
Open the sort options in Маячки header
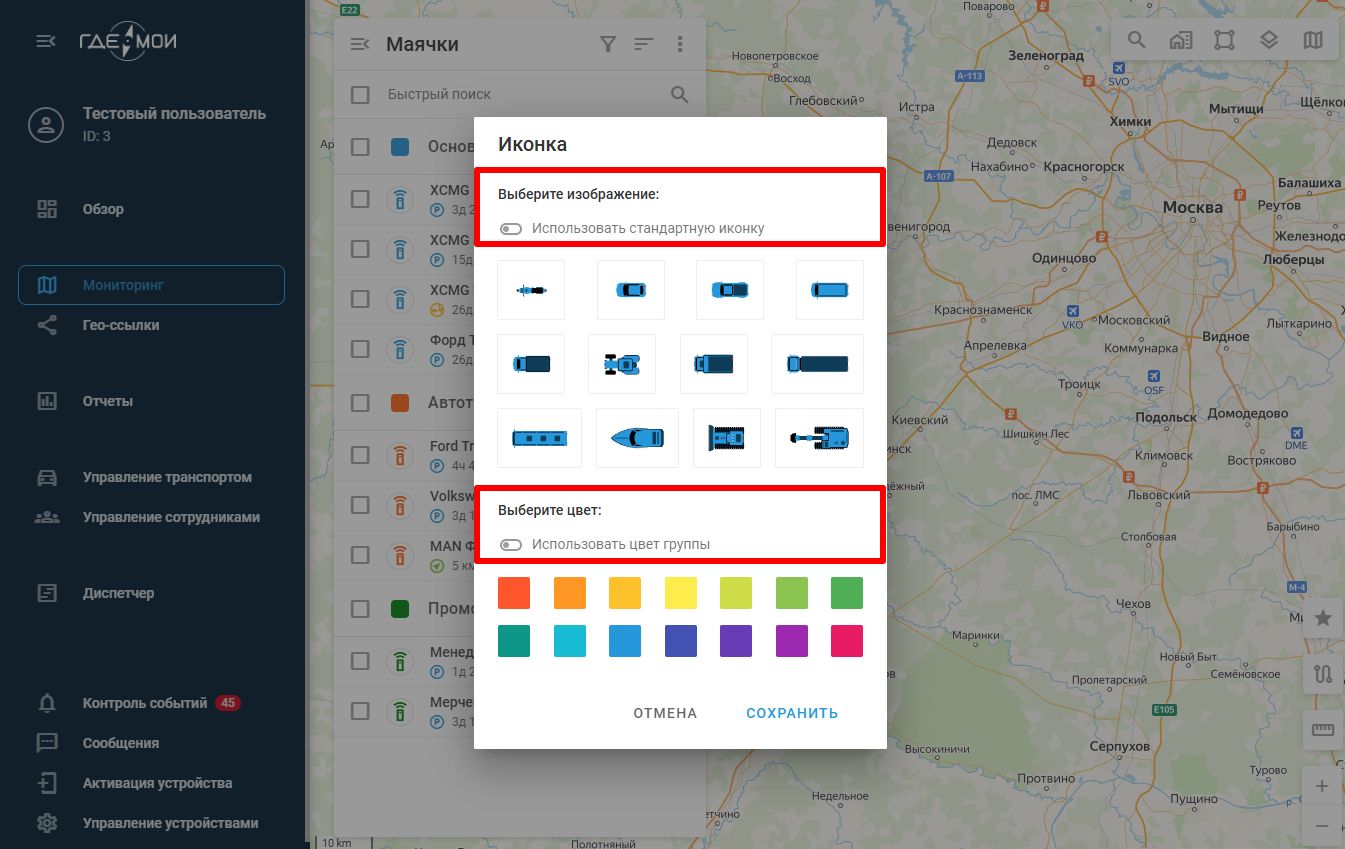644,44
